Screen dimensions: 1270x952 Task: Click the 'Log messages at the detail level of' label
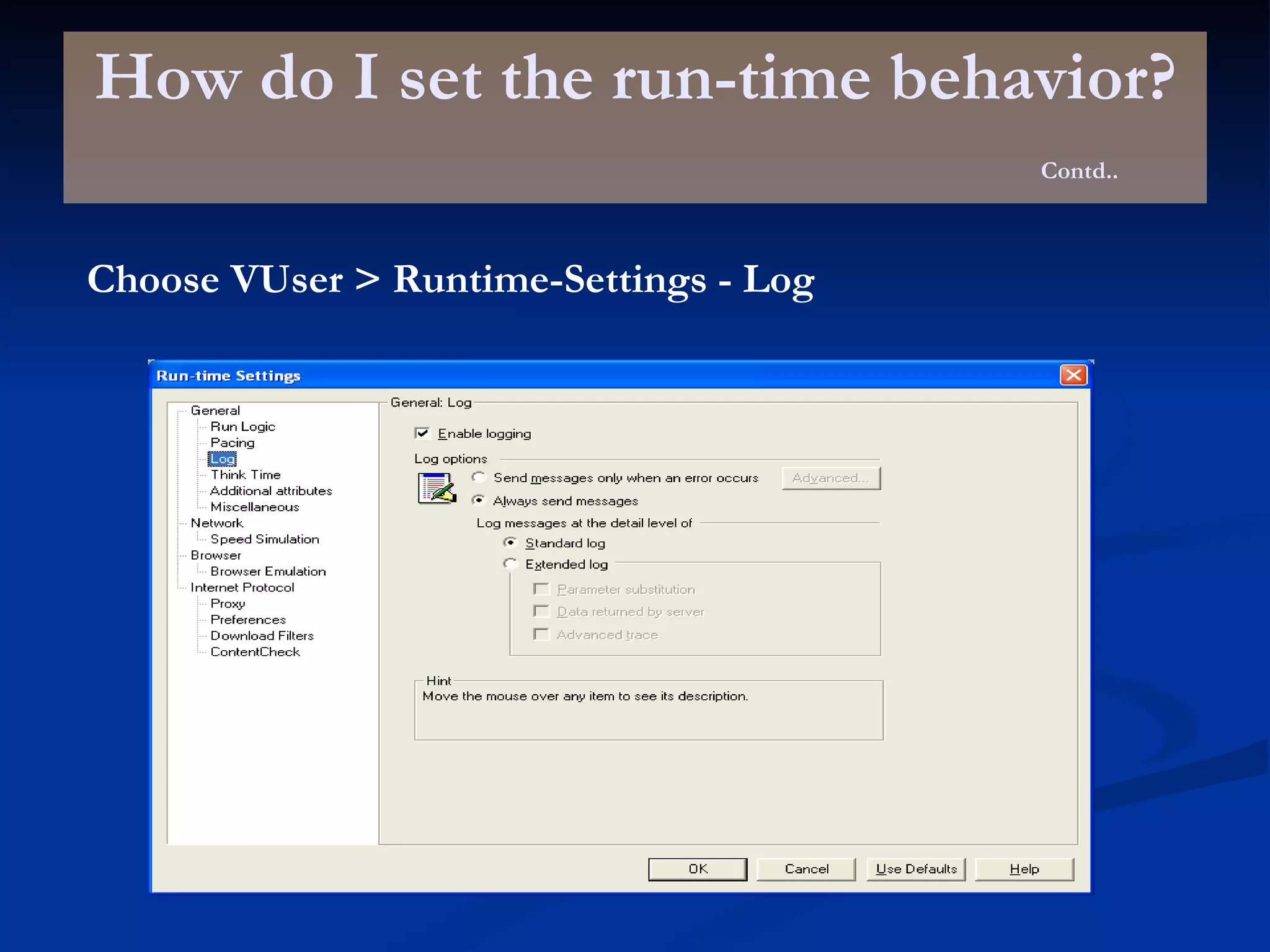coord(584,523)
